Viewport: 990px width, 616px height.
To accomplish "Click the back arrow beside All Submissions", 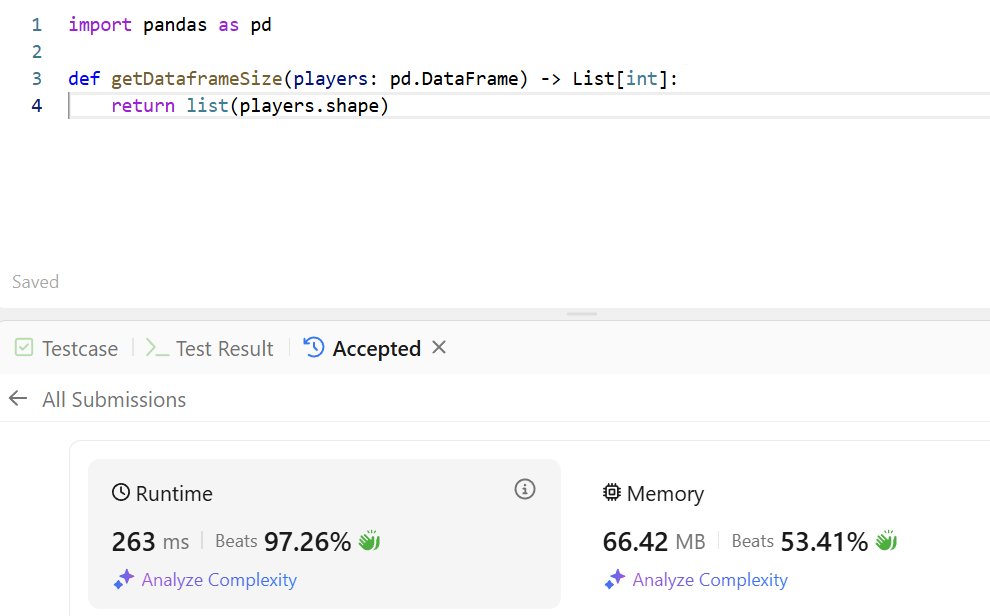I will 18,399.
